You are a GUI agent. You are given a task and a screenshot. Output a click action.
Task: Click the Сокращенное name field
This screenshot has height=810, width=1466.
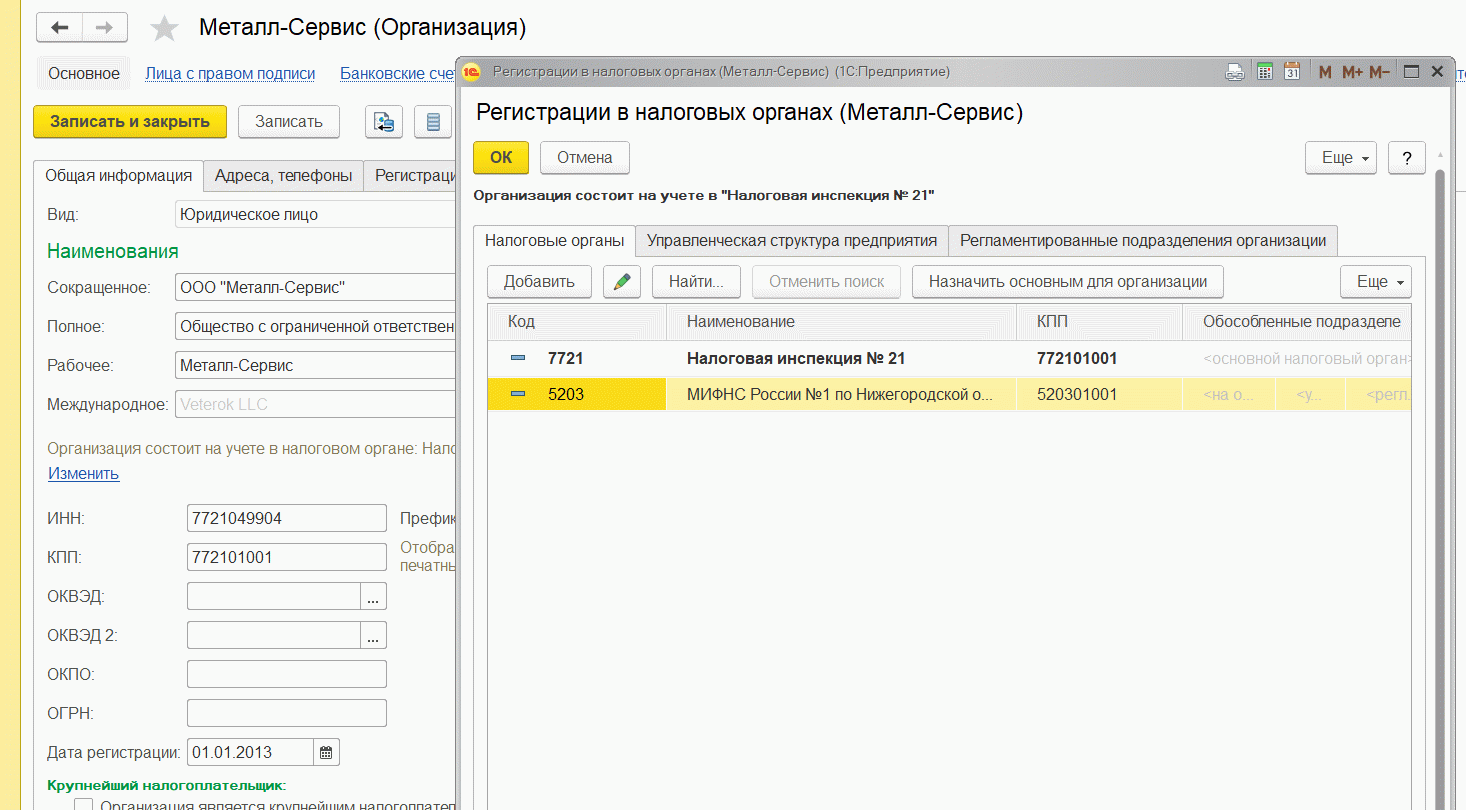click(x=315, y=287)
